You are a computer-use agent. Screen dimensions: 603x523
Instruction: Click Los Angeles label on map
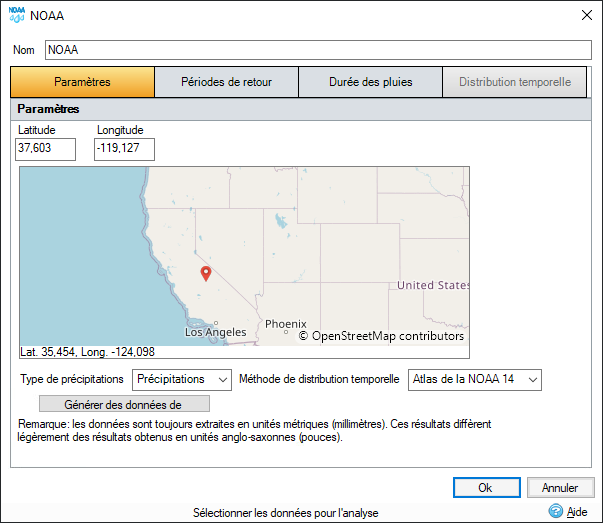coord(215,332)
